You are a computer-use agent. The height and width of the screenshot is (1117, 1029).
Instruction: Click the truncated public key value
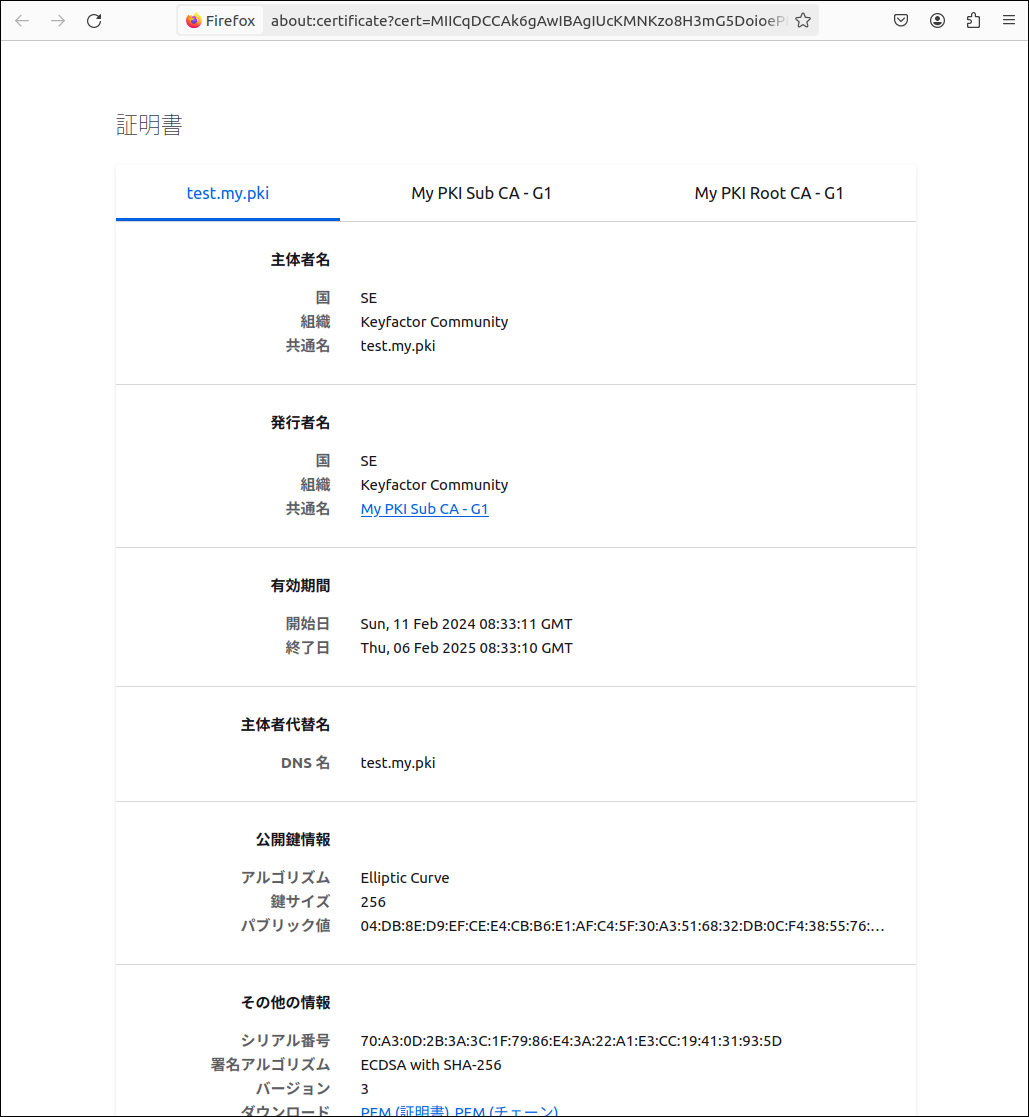(621, 926)
